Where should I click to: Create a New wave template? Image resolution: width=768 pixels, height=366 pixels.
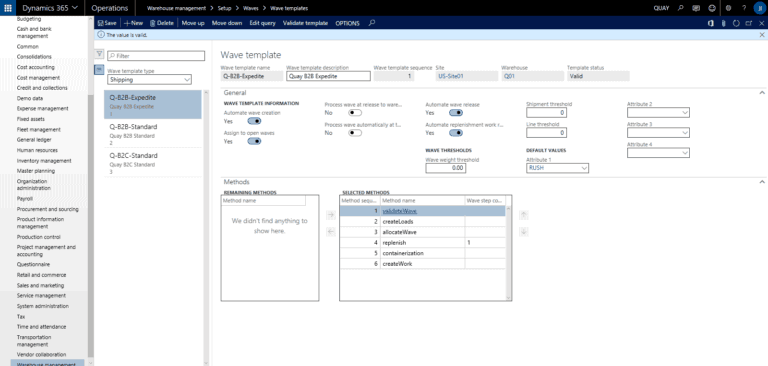tap(133, 23)
